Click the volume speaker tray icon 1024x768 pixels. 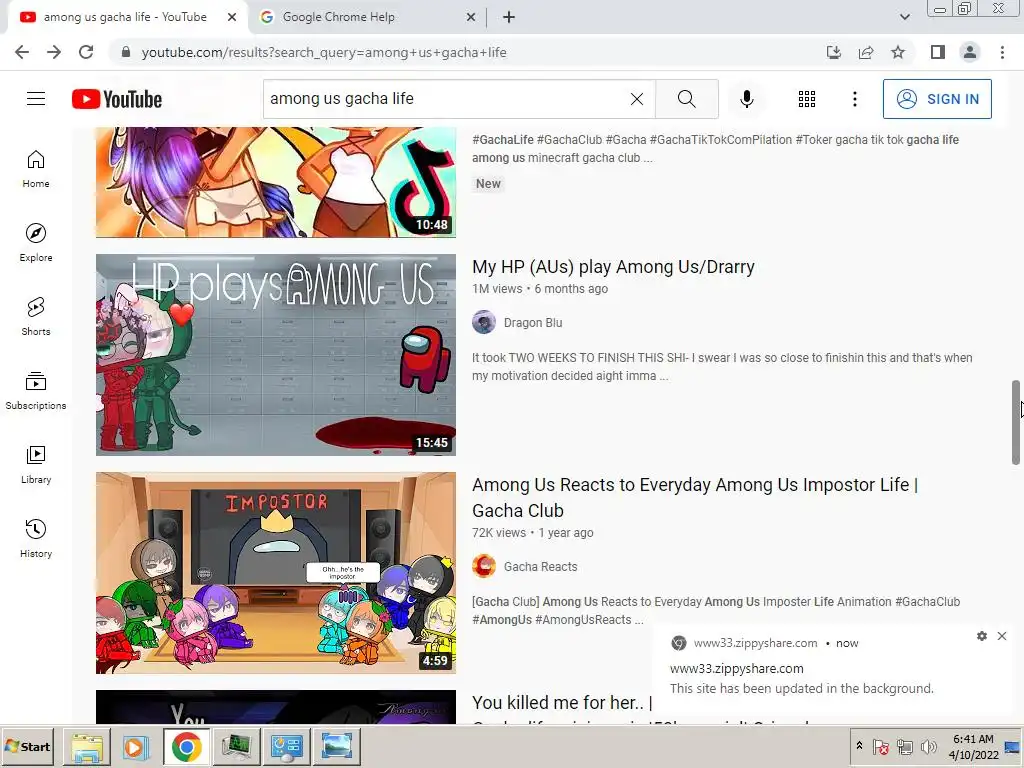928,746
